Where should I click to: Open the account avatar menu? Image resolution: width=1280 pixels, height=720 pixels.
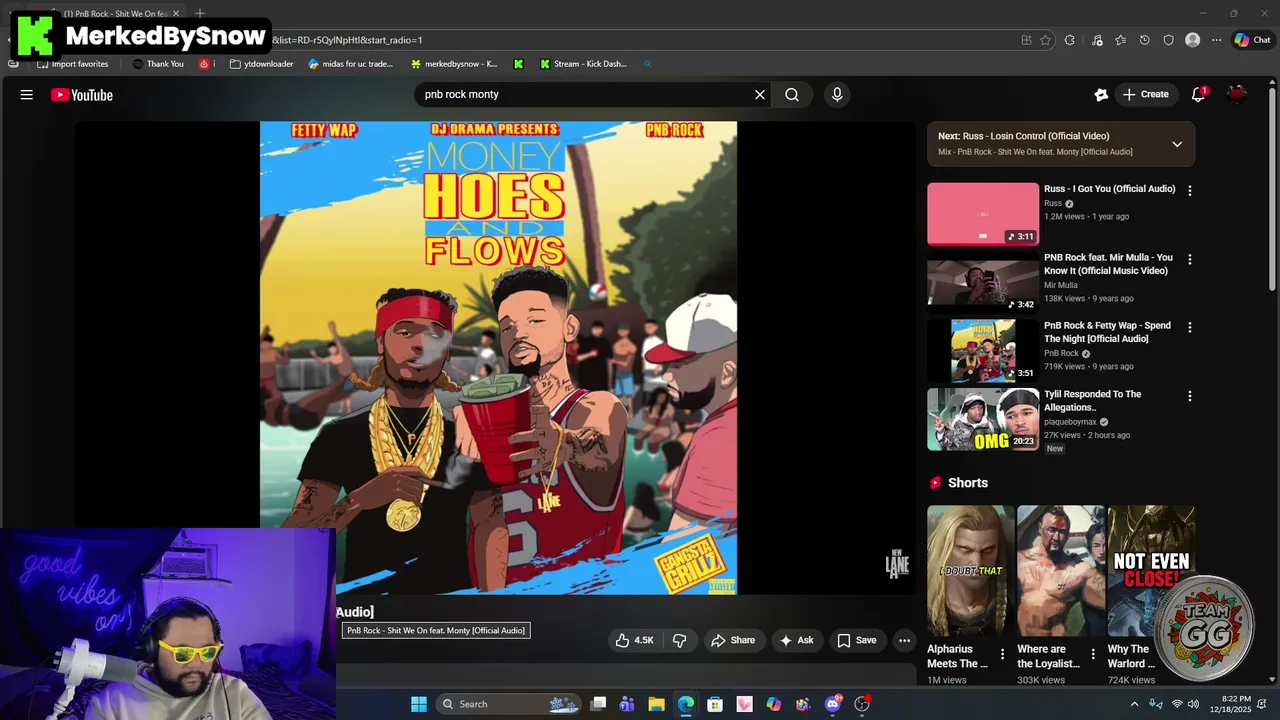click(1237, 95)
